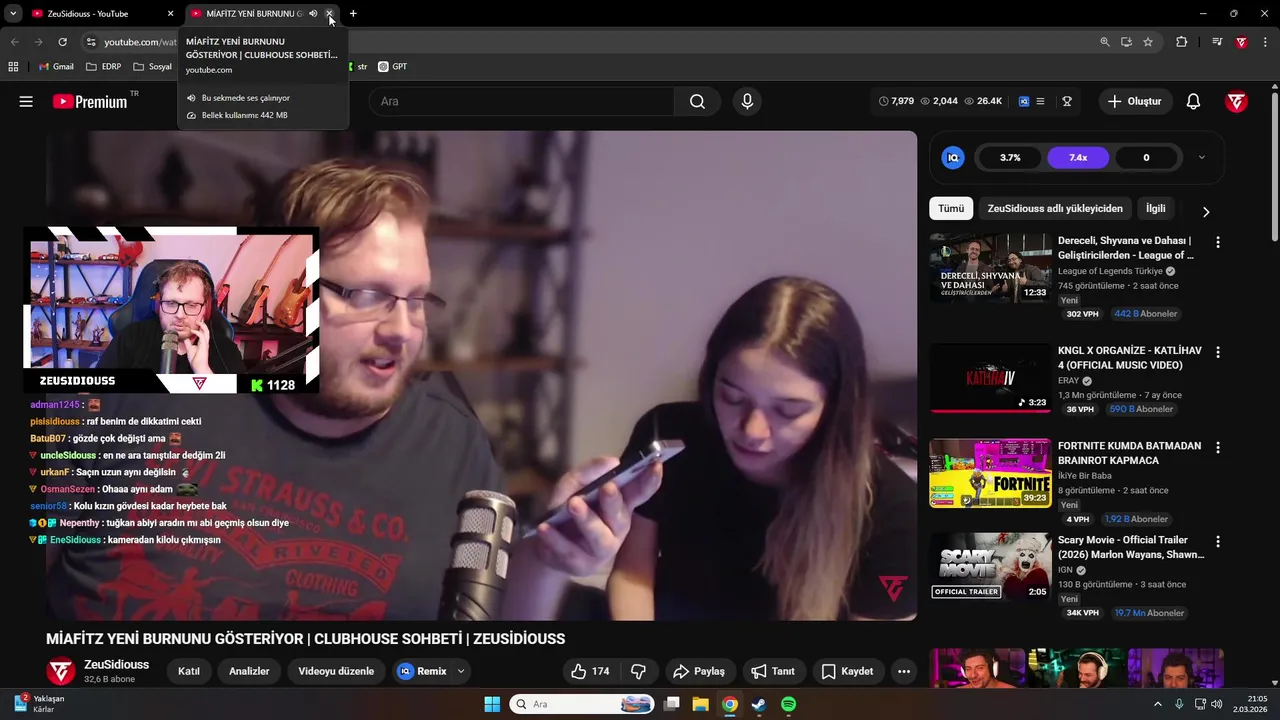Go to YouTube Premium home logo
1280x720 pixels.
coord(91,101)
